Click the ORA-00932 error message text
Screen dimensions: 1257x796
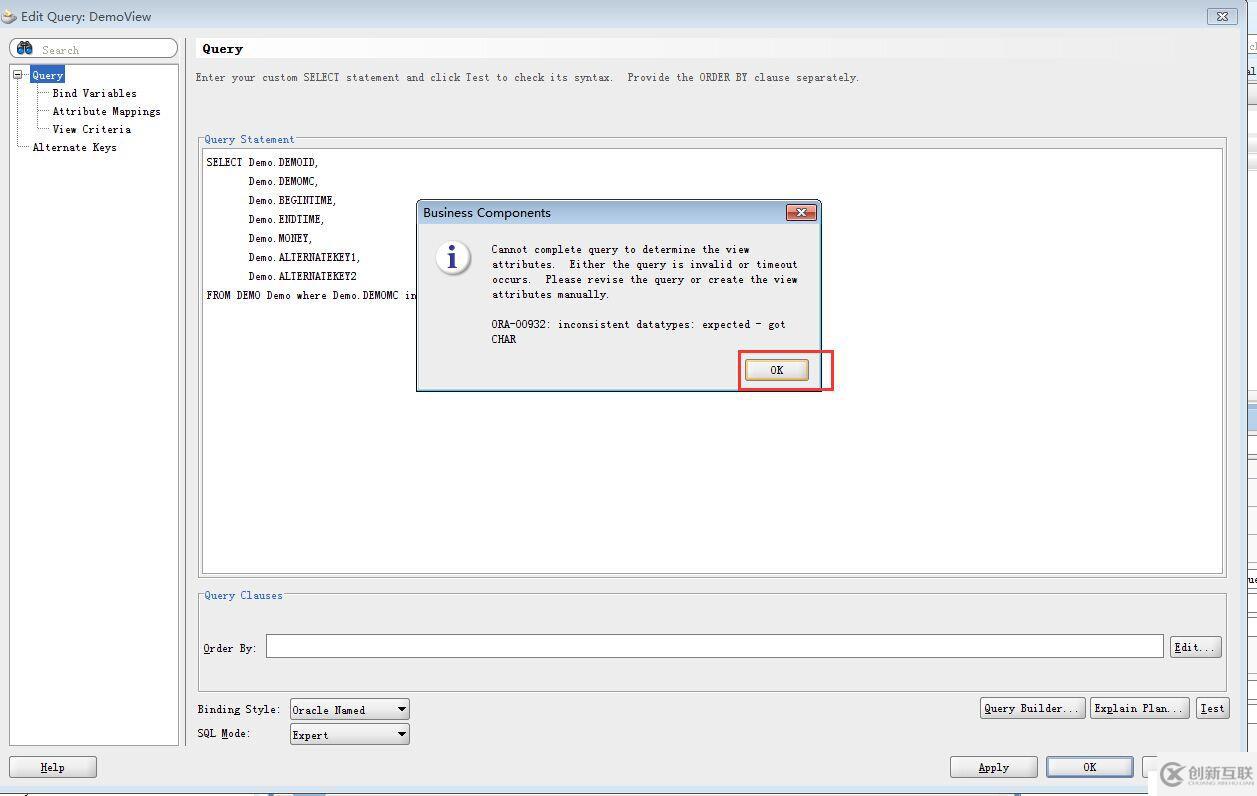[x=638, y=331]
